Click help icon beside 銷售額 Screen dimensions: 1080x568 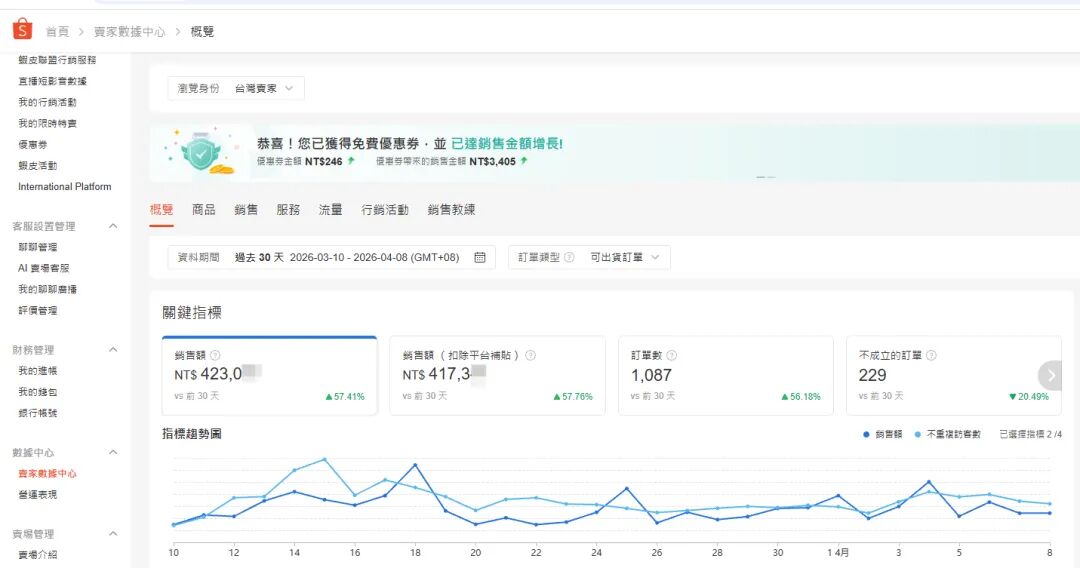click(x=215, y=355)
